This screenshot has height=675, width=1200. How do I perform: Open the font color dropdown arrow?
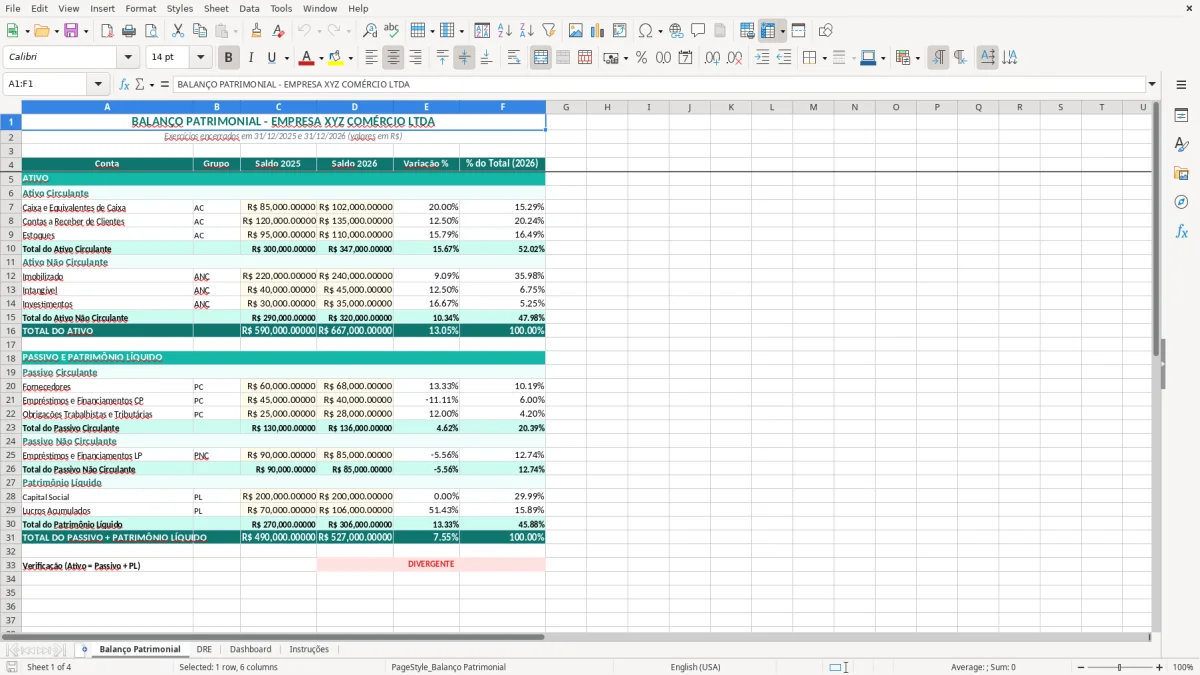pos(321,58)
